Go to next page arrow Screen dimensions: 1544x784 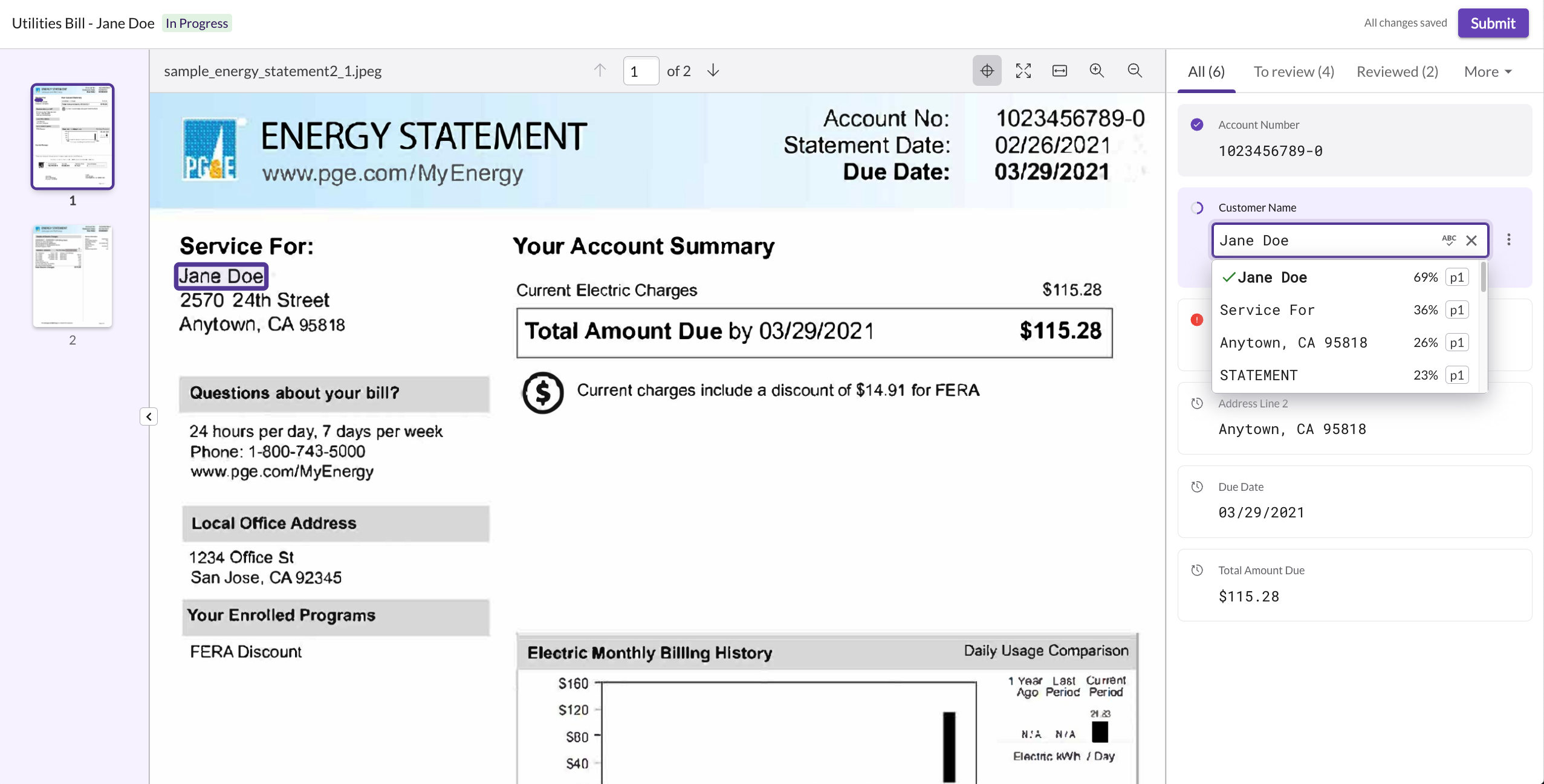[x=713, y=71]
